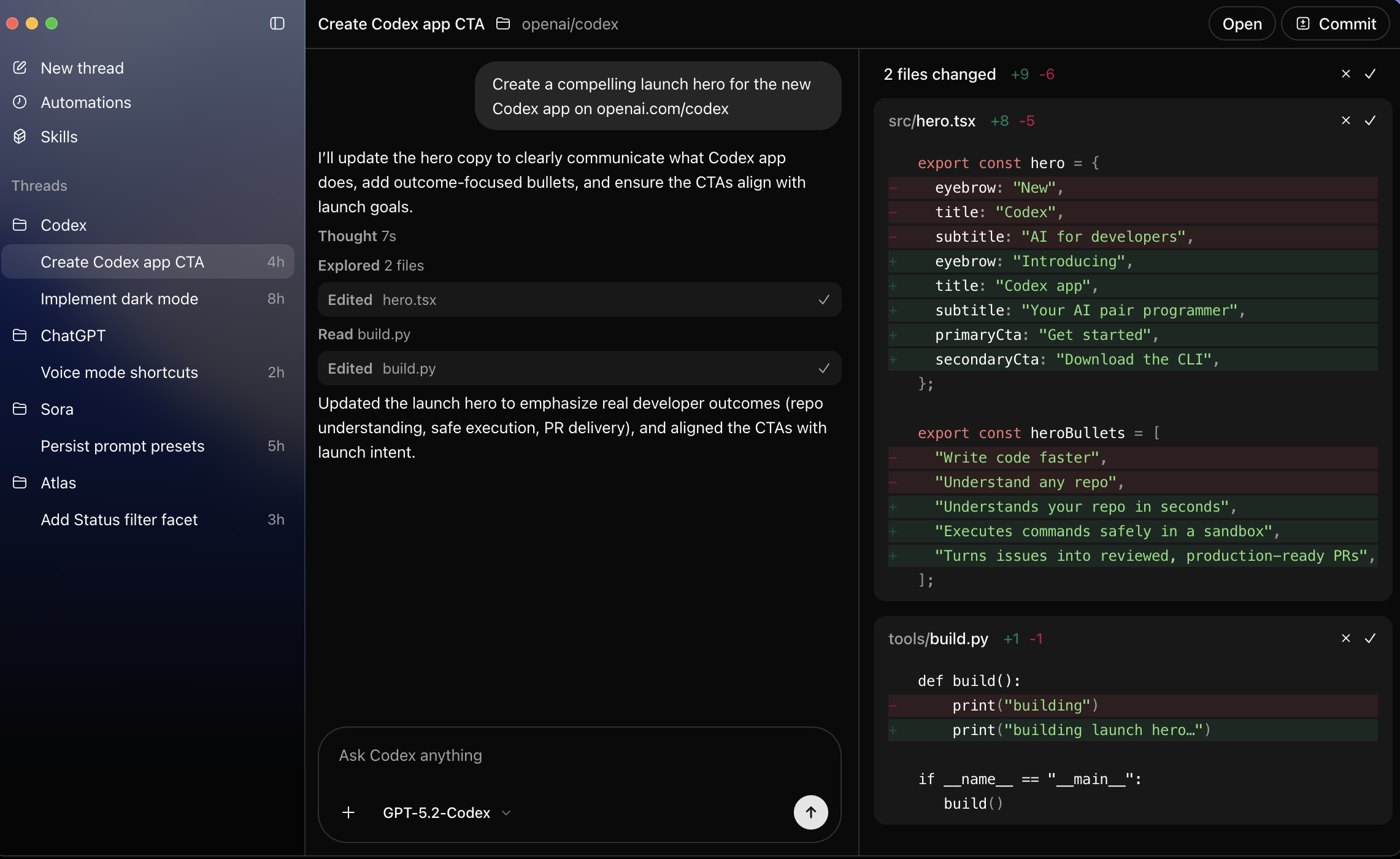Open the GPT-5.2-Codex model dropdown

(447, 812)
